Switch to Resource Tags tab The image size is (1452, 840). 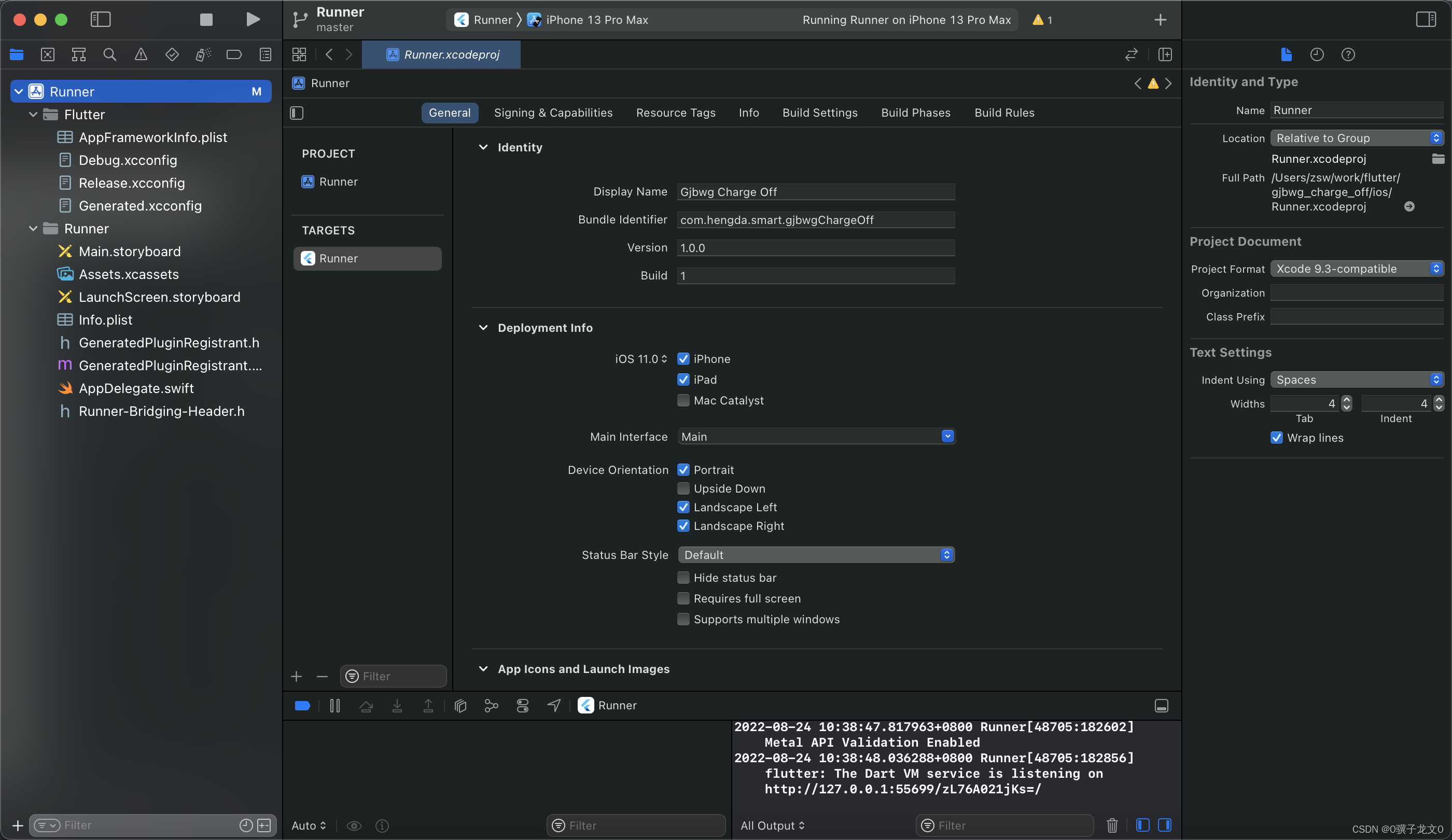(x=675, y=113)
